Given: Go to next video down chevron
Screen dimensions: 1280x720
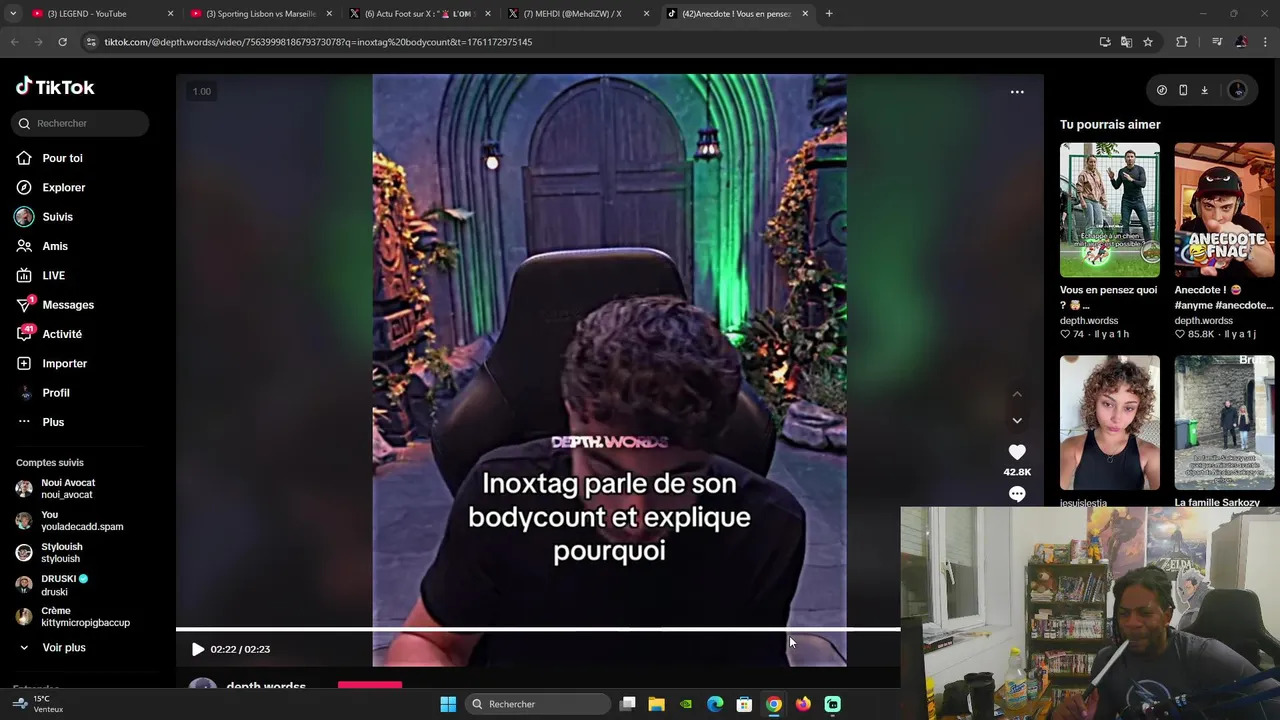Looking at the screenshot, I should [1017, 421].
